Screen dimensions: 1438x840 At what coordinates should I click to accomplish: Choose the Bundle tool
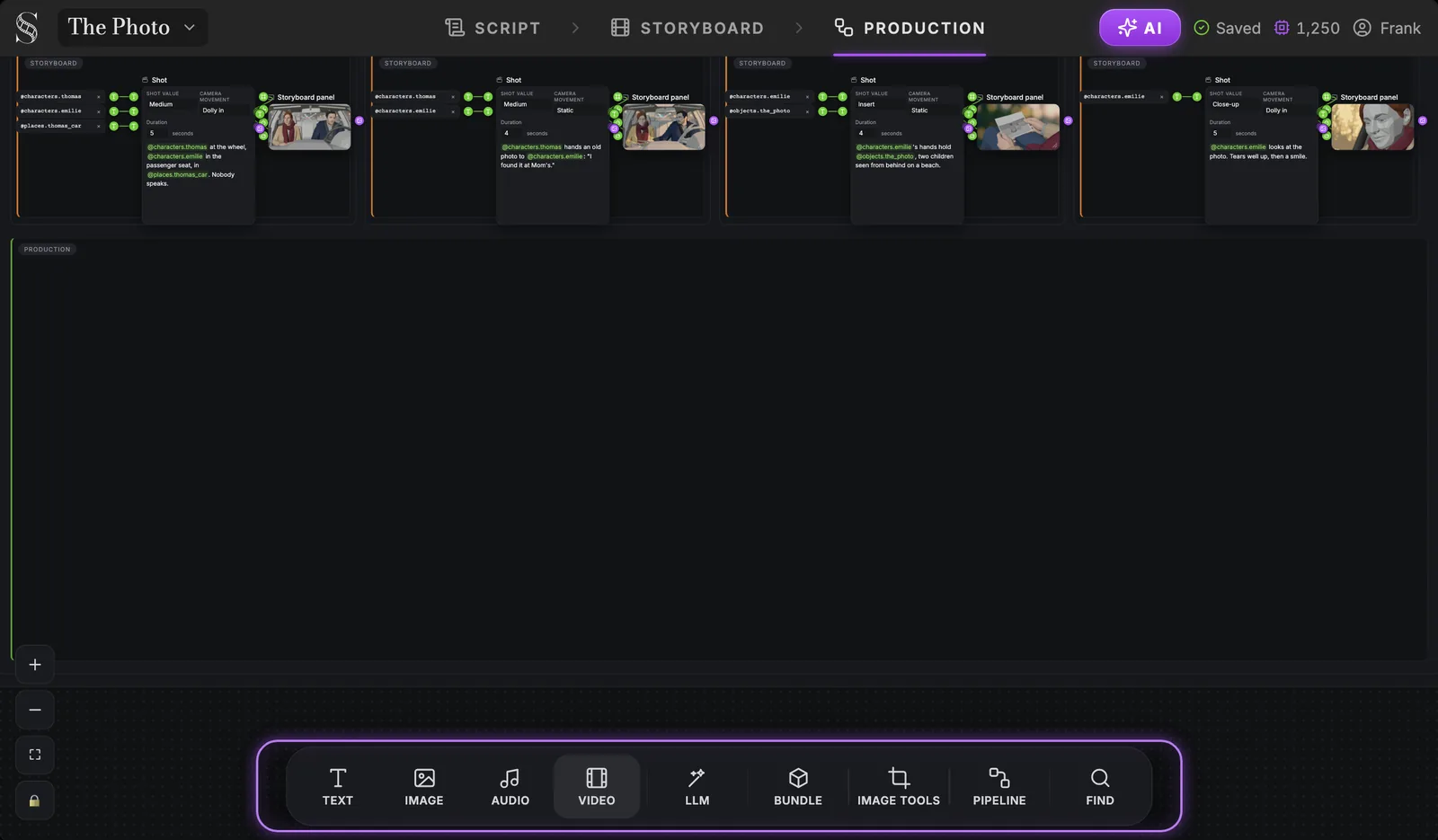(x=798, y=787)
